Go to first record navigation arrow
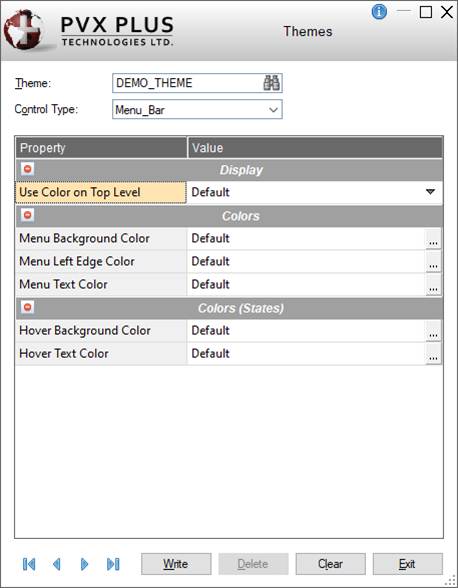The width and height of the screenshot is (458, 588). [x=29, y=564]
